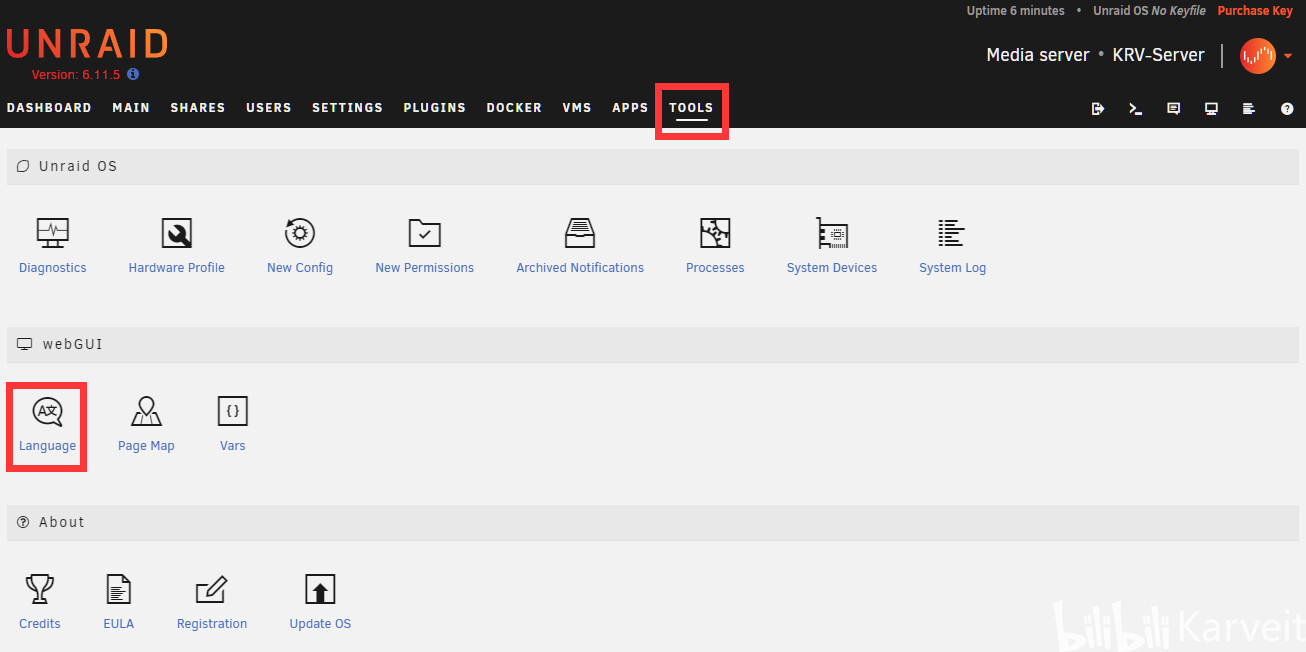
Task: Click the Archived Notifications text link
Action: click(x=580, y=268)
